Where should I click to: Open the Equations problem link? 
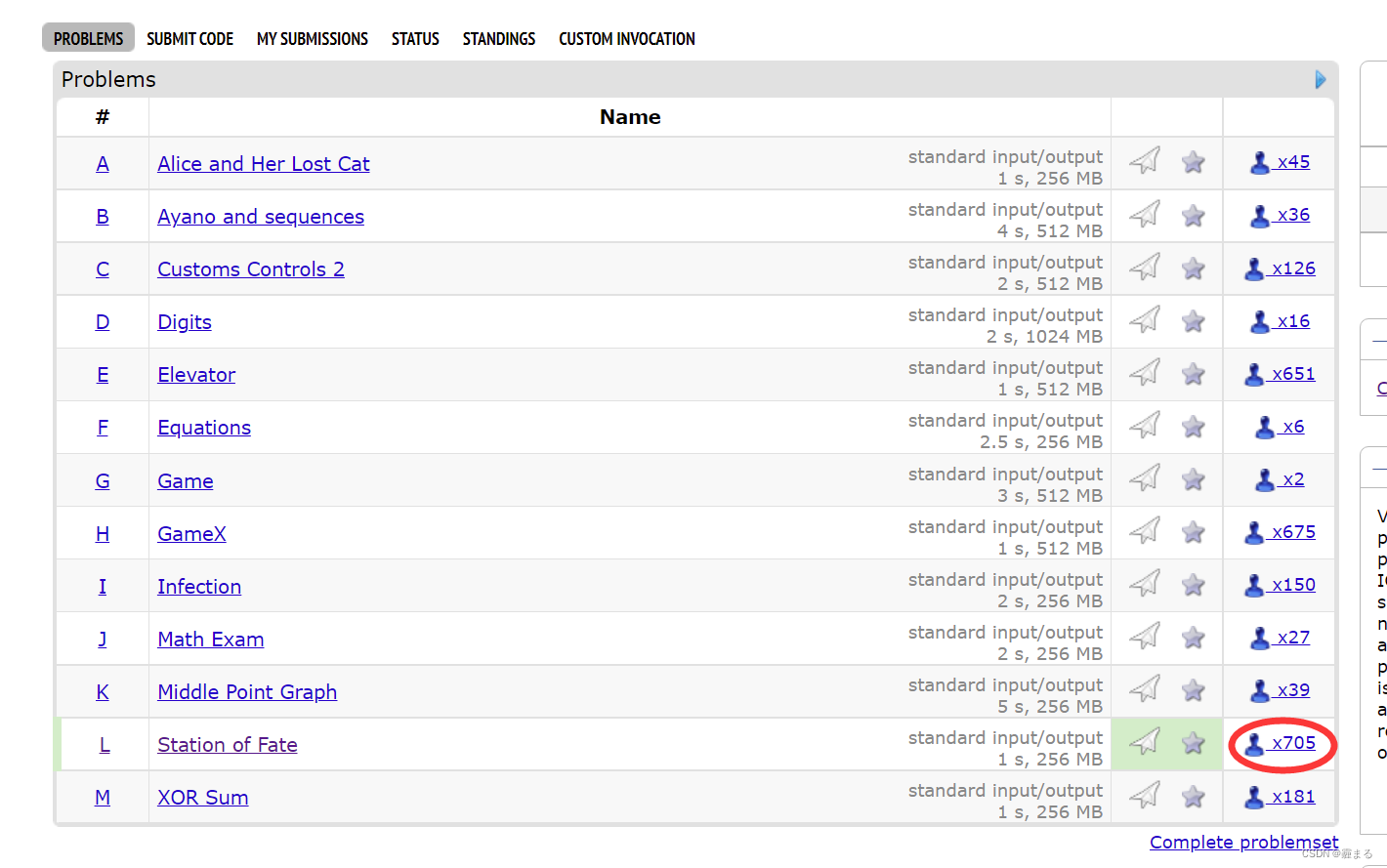coord(204,428)
